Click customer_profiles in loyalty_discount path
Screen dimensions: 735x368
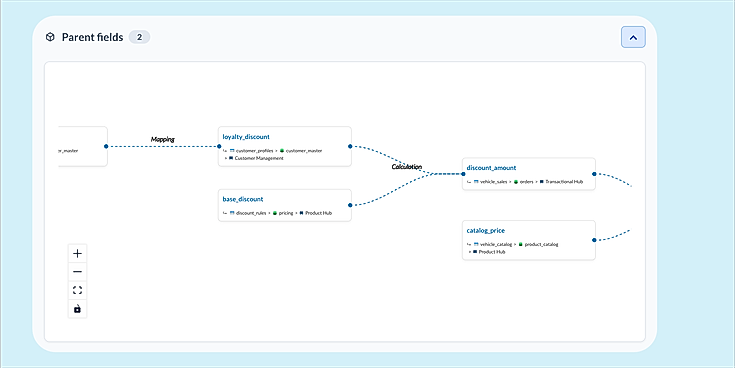point(255,151)
